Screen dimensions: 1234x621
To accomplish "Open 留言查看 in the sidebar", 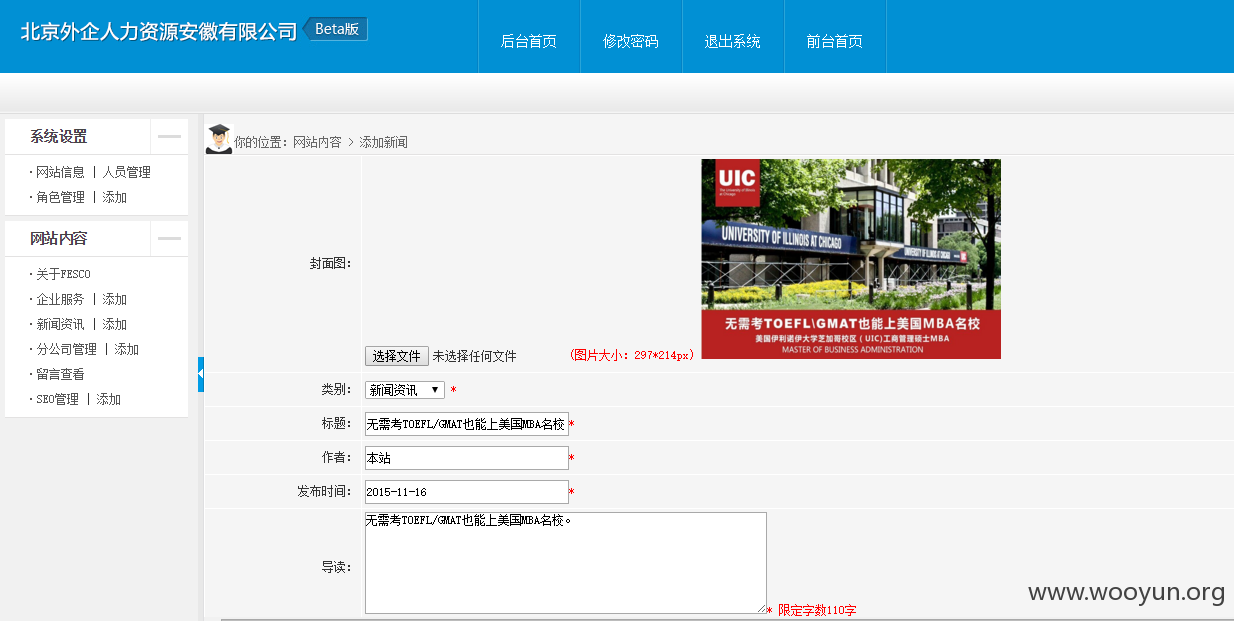I will (60, 374).
